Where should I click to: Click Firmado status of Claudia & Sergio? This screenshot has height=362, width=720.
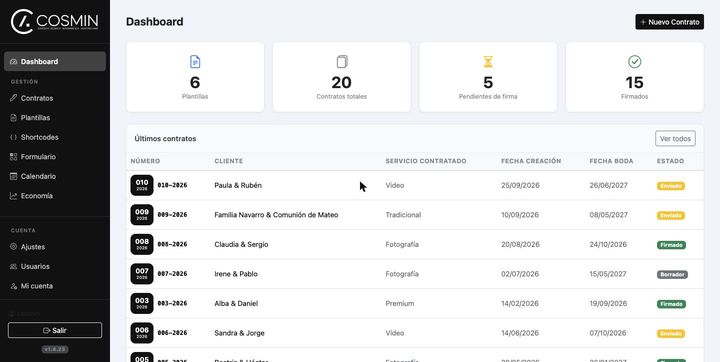[x=671, y=245]
